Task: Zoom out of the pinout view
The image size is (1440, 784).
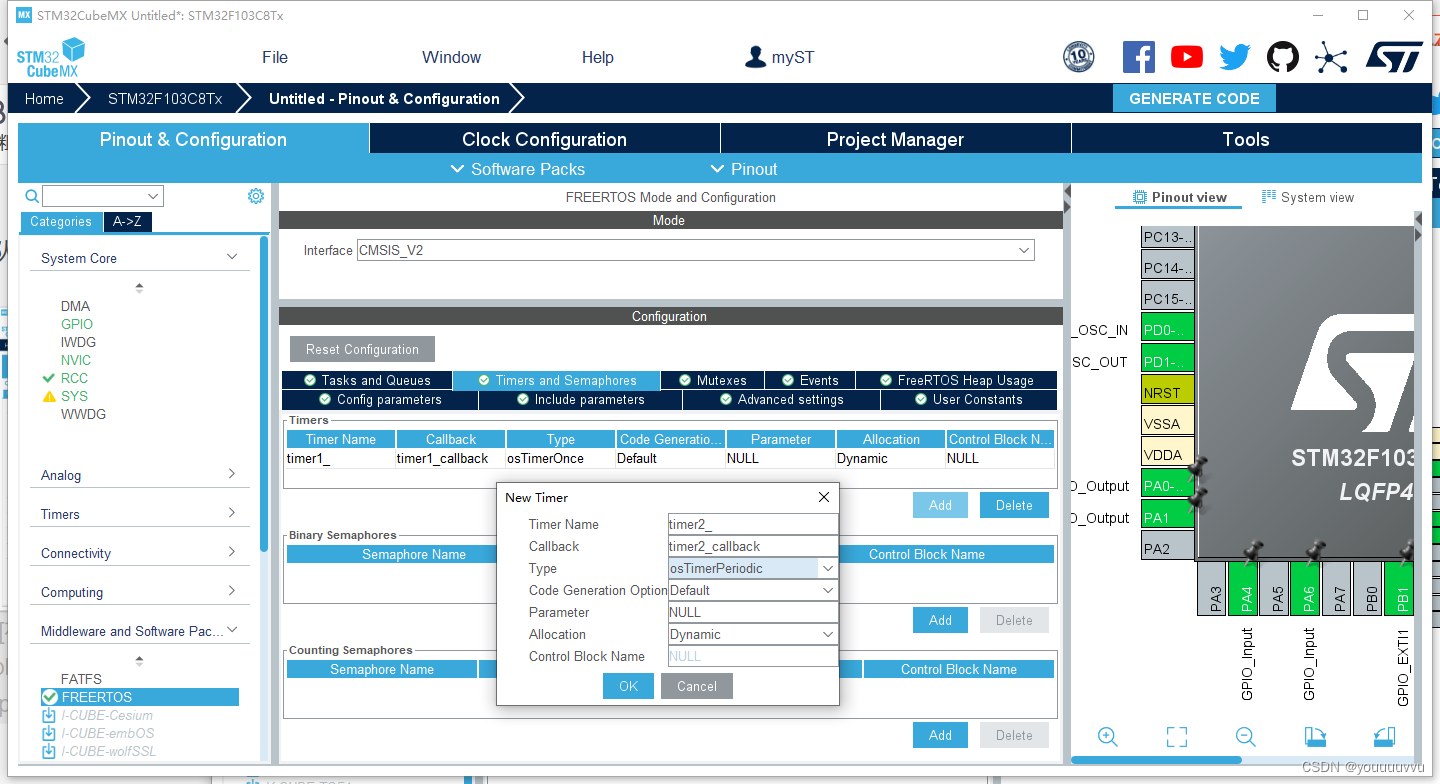Action: point(1245,737)
